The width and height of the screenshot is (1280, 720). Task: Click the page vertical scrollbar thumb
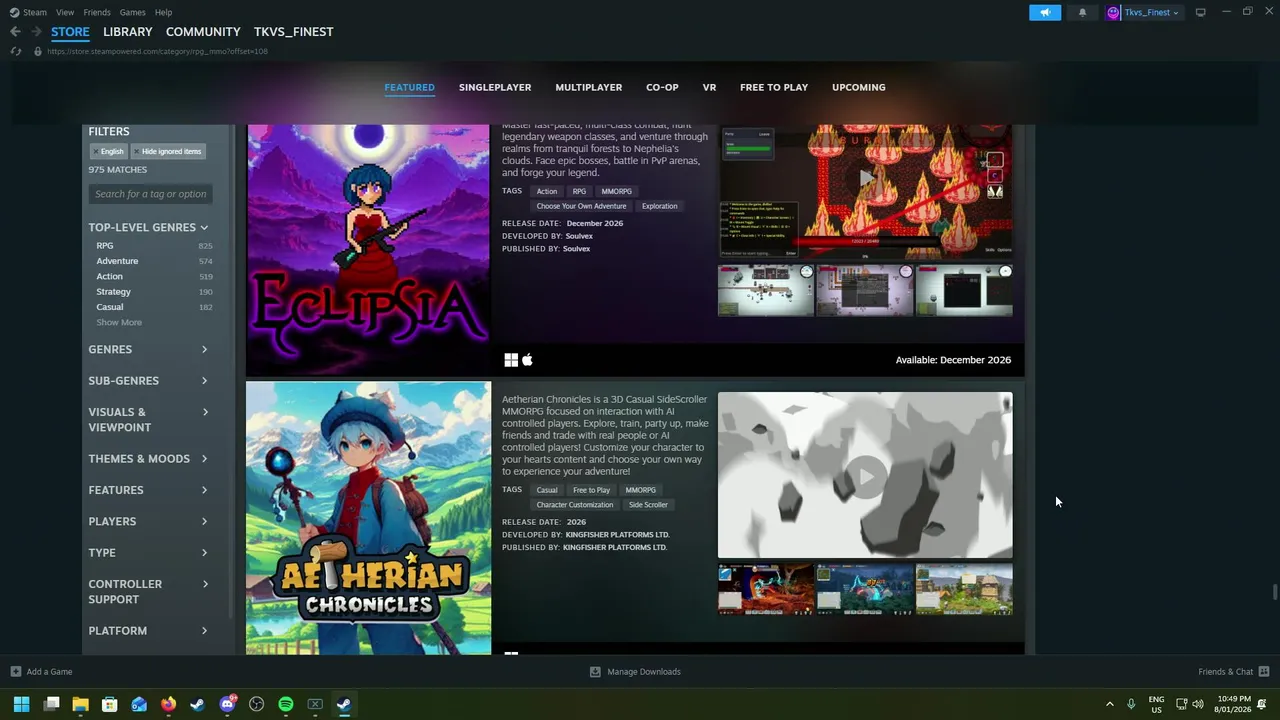click(1274, 592)
